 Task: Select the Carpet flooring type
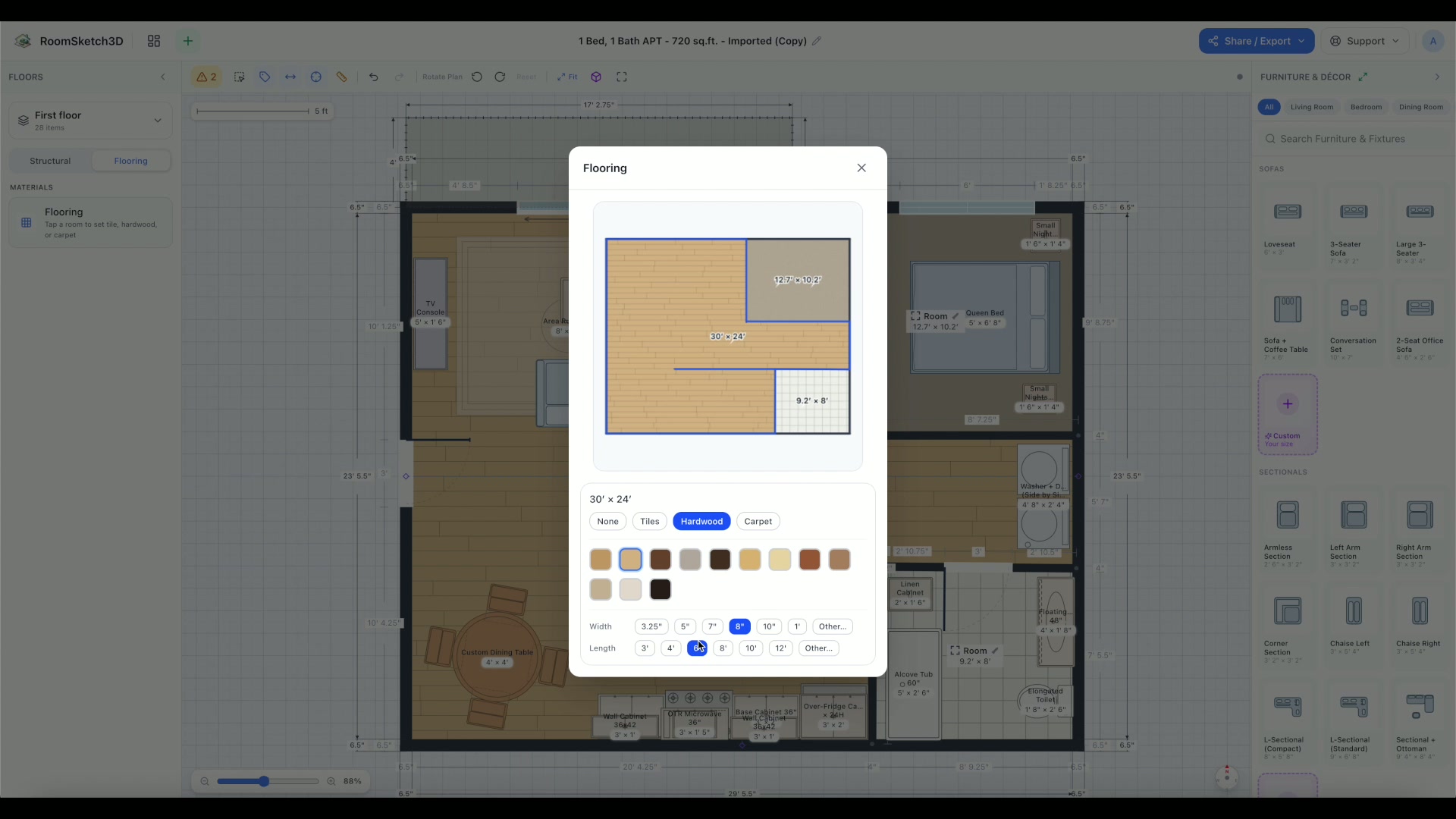758,521
